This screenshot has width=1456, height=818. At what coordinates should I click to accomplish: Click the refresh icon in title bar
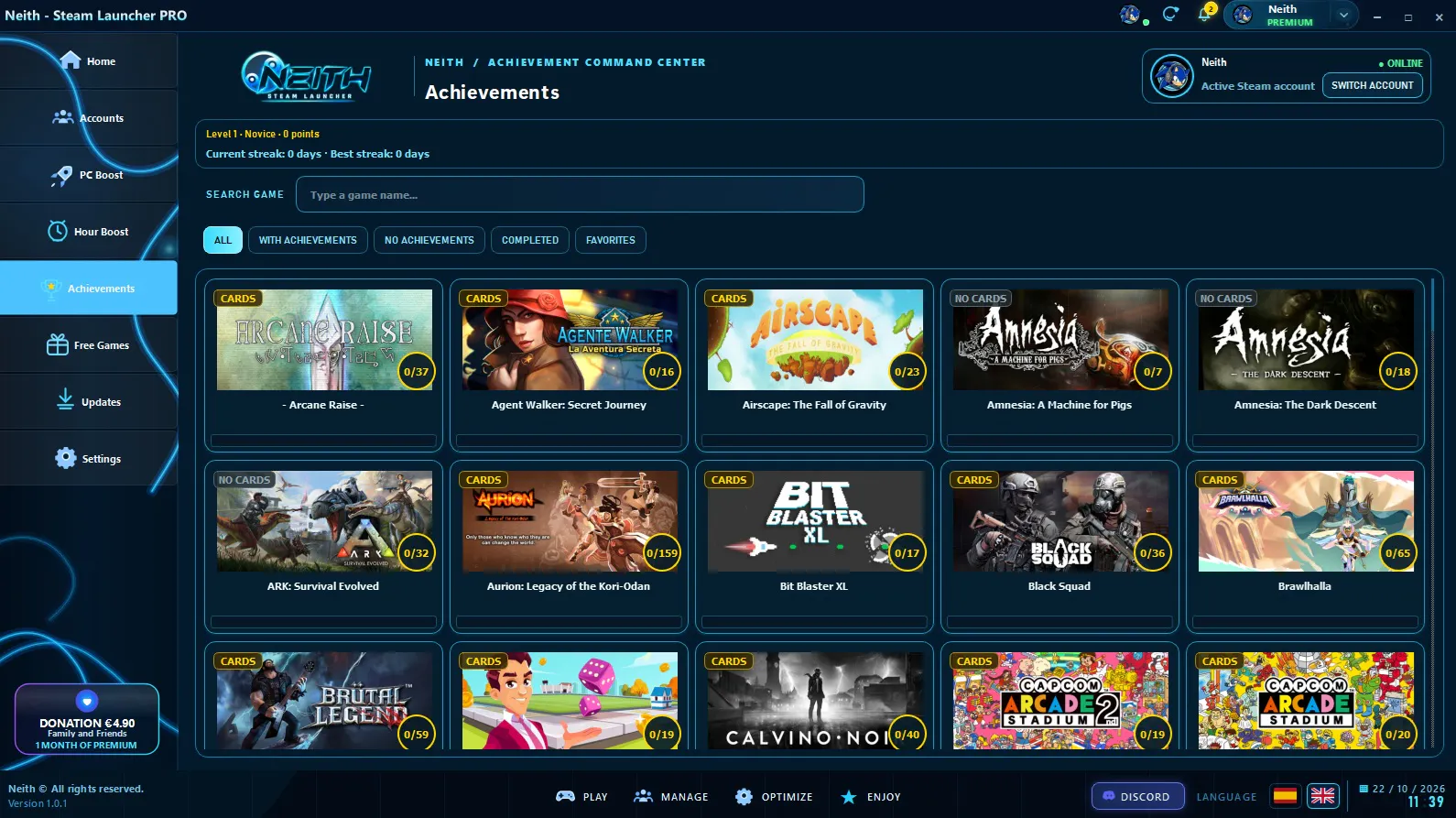pos(1170,15)
